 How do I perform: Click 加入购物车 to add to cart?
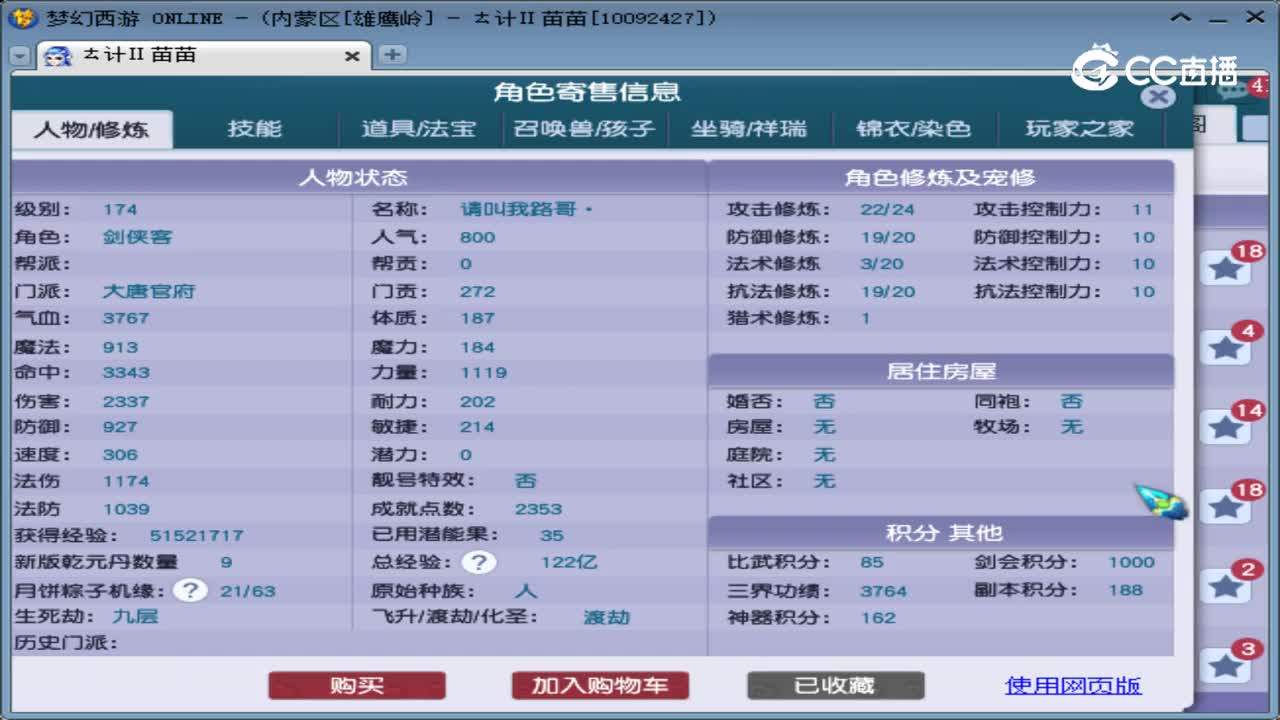[x=598, y=687]
